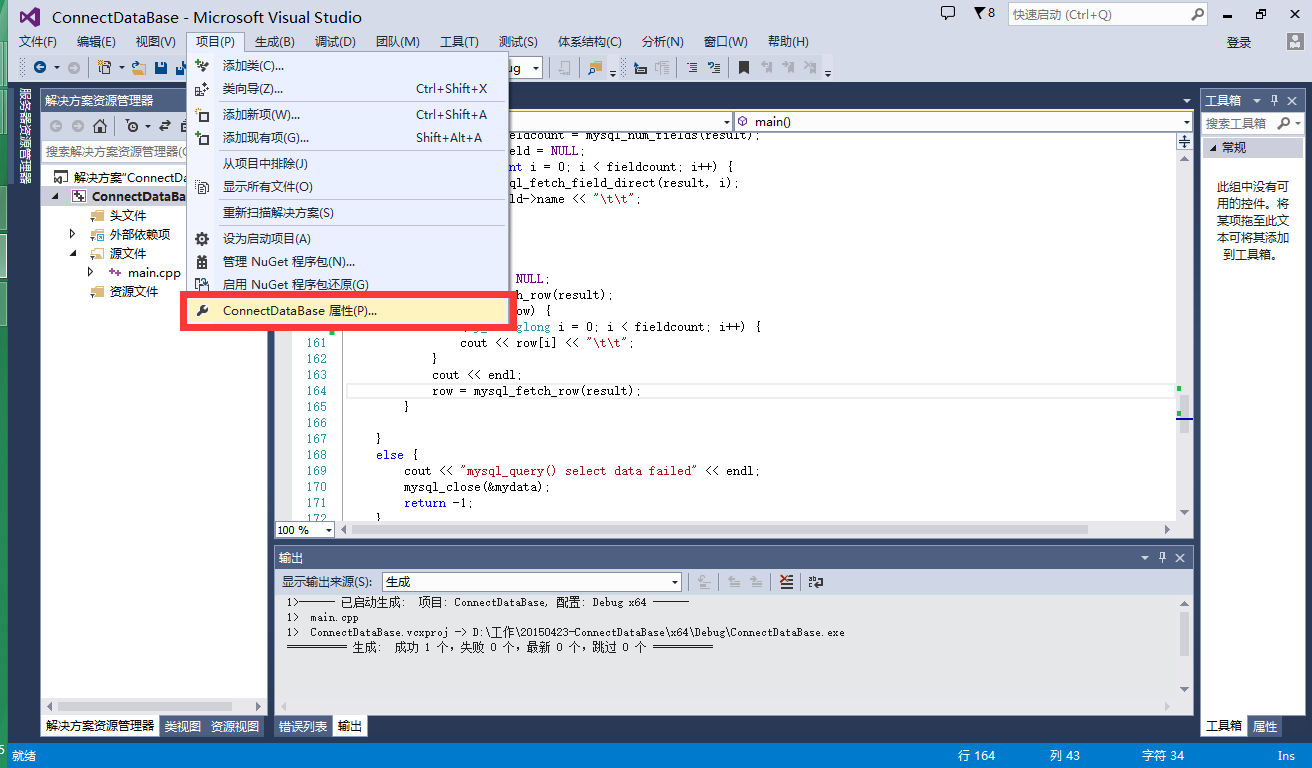Image resolution: width=1312 pixels, height=768 pixels.
Task: Toggle auto-hide pushpin on Output panel
Action: coord(1162,557)
